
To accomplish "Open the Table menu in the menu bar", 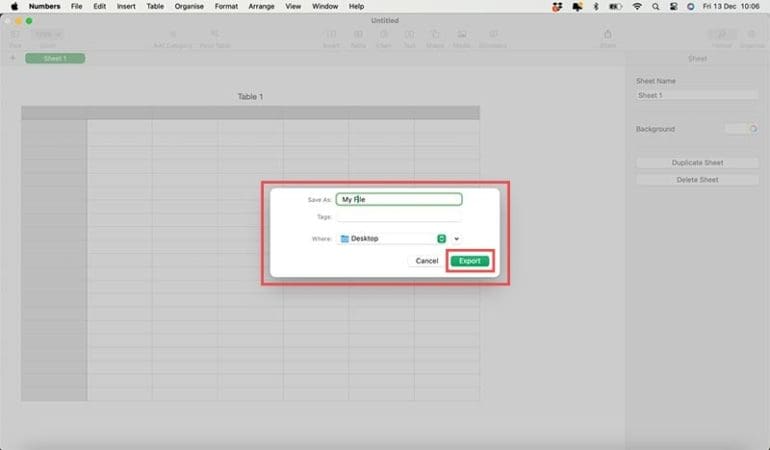I will click(x=155, y=6).
